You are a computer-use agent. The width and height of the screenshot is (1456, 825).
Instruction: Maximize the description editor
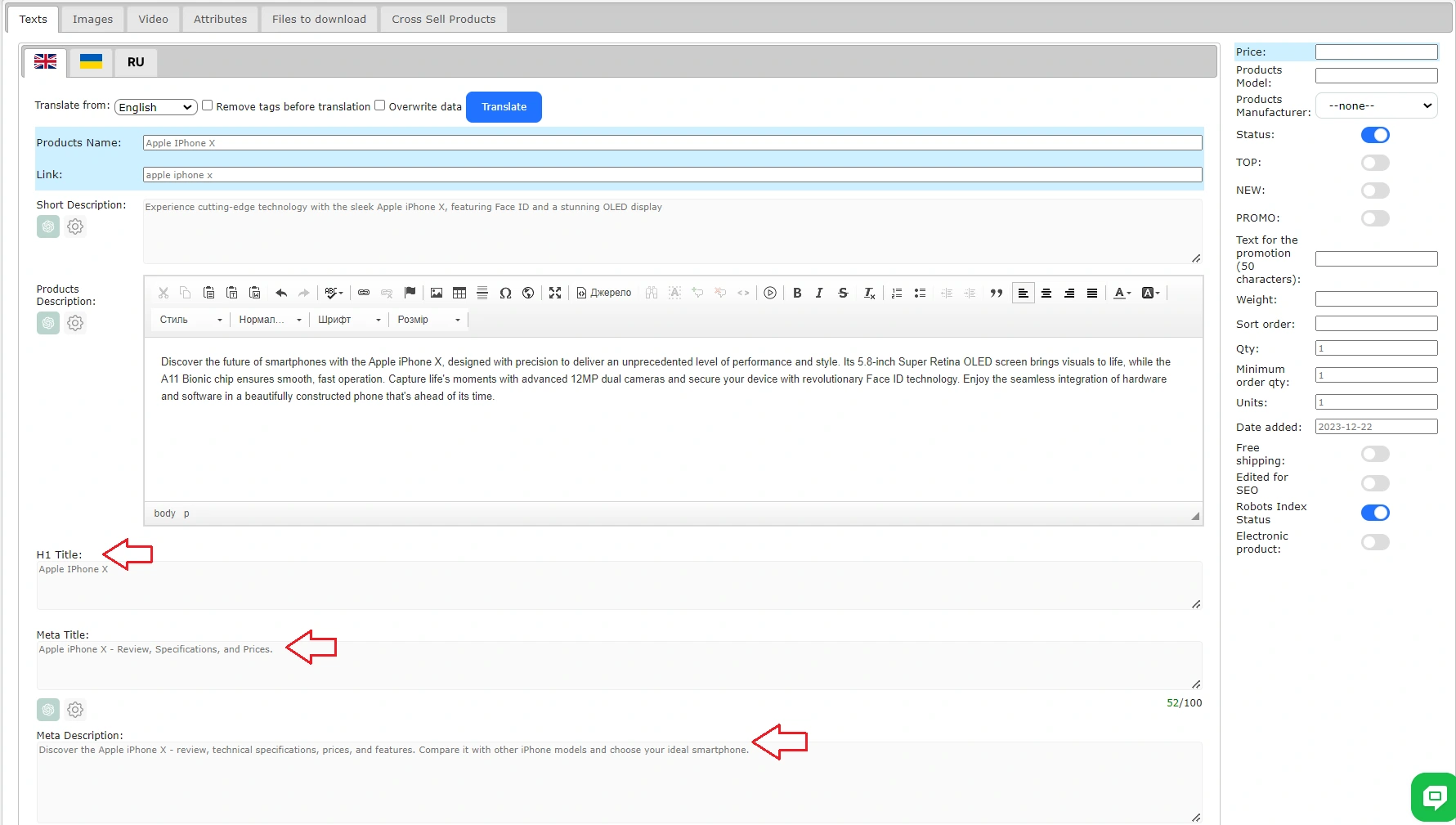point(555,293)
